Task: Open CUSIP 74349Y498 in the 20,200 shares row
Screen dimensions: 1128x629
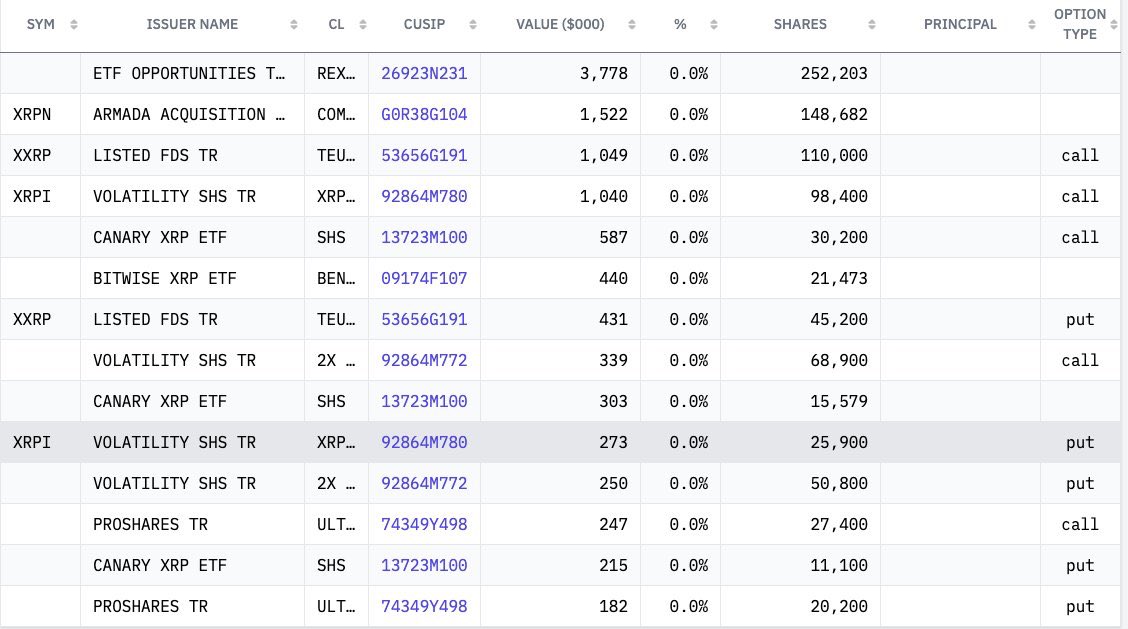Action: tap(424, 607)
